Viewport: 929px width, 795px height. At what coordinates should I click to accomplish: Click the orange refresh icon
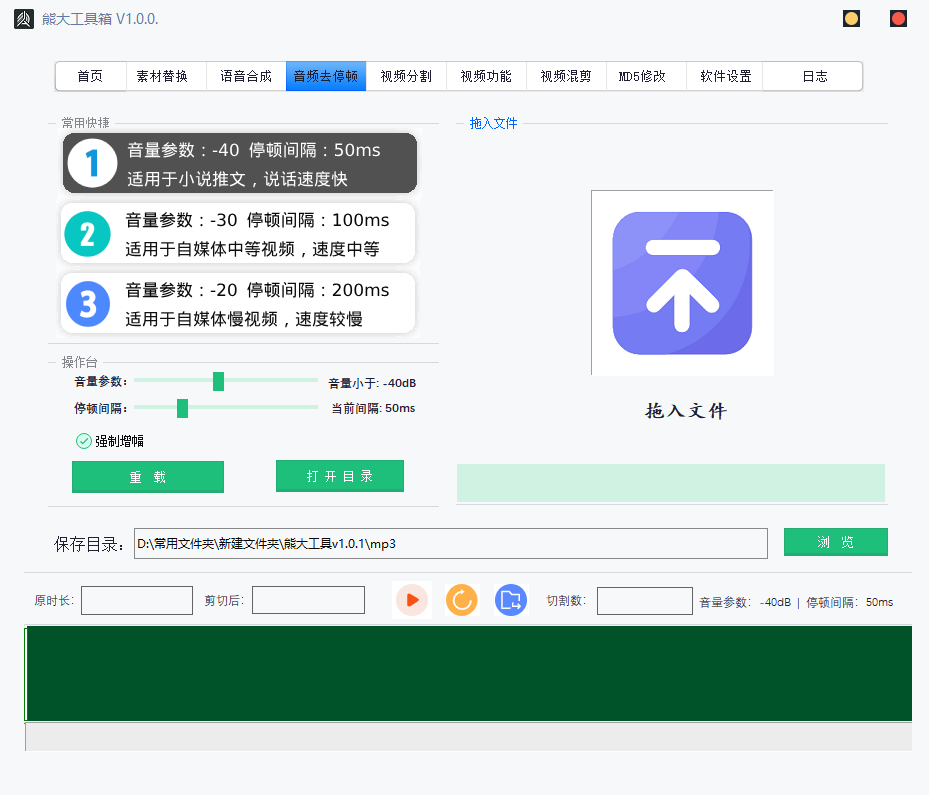click(461, 600)
